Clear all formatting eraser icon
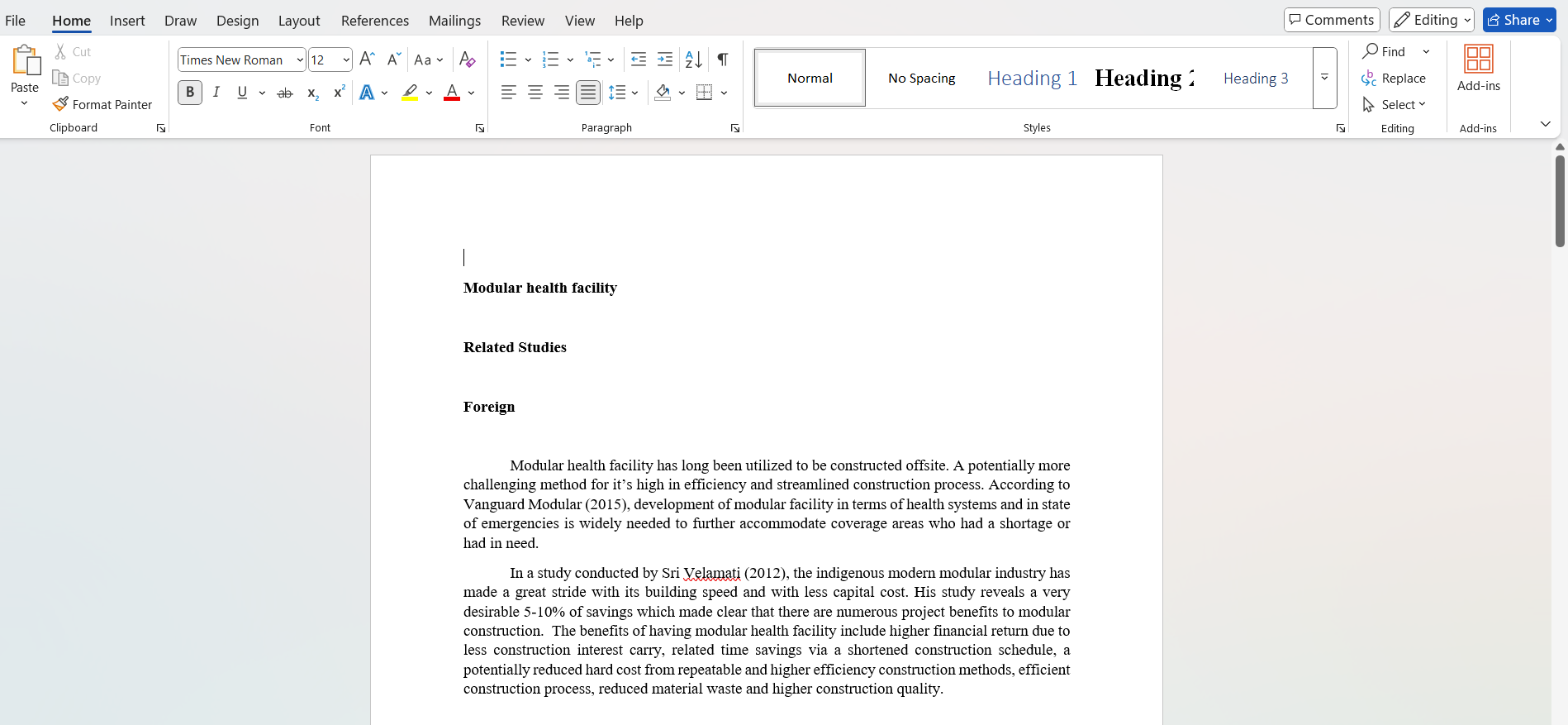The width and height of the screenshot is (1568, 725). point(467,60)
